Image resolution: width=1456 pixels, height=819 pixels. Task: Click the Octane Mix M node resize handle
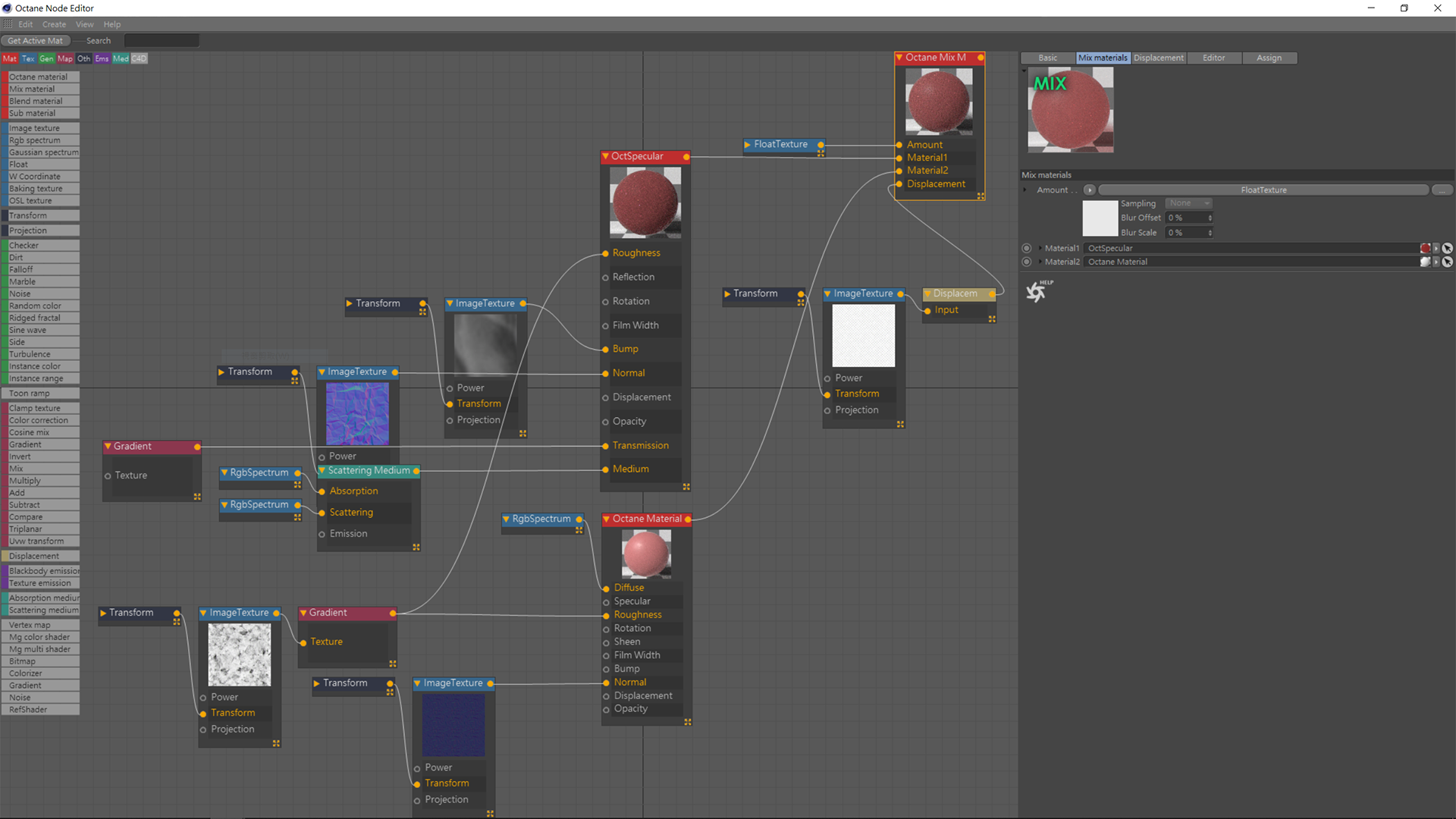tap(981, 196)
